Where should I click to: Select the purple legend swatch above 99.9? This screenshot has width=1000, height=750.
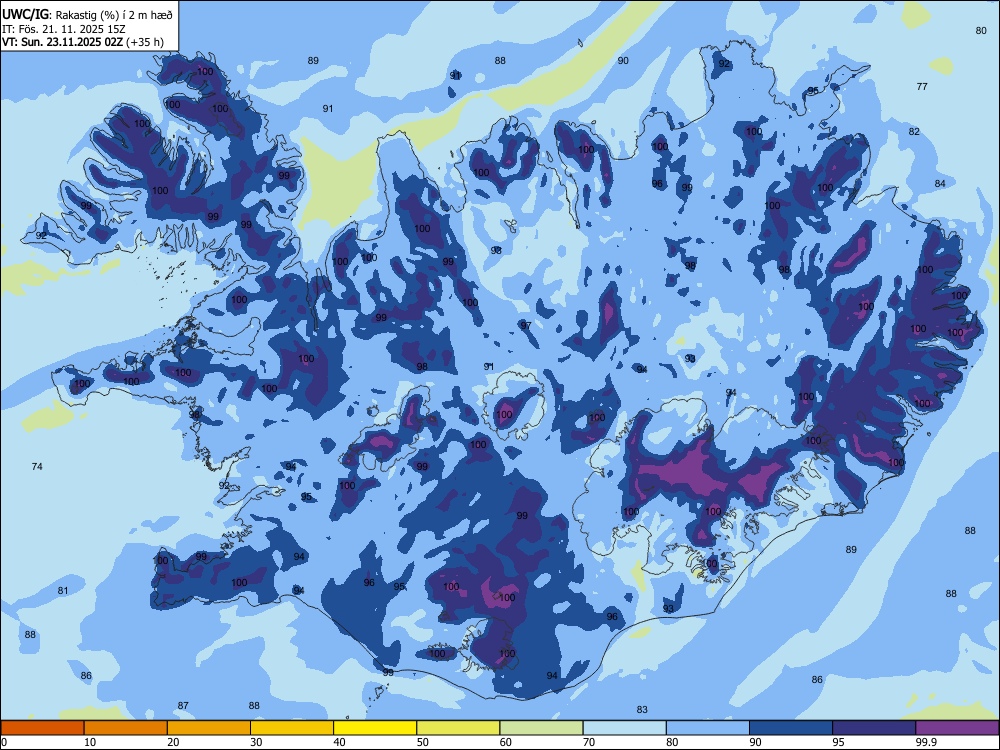coord(957,728)
